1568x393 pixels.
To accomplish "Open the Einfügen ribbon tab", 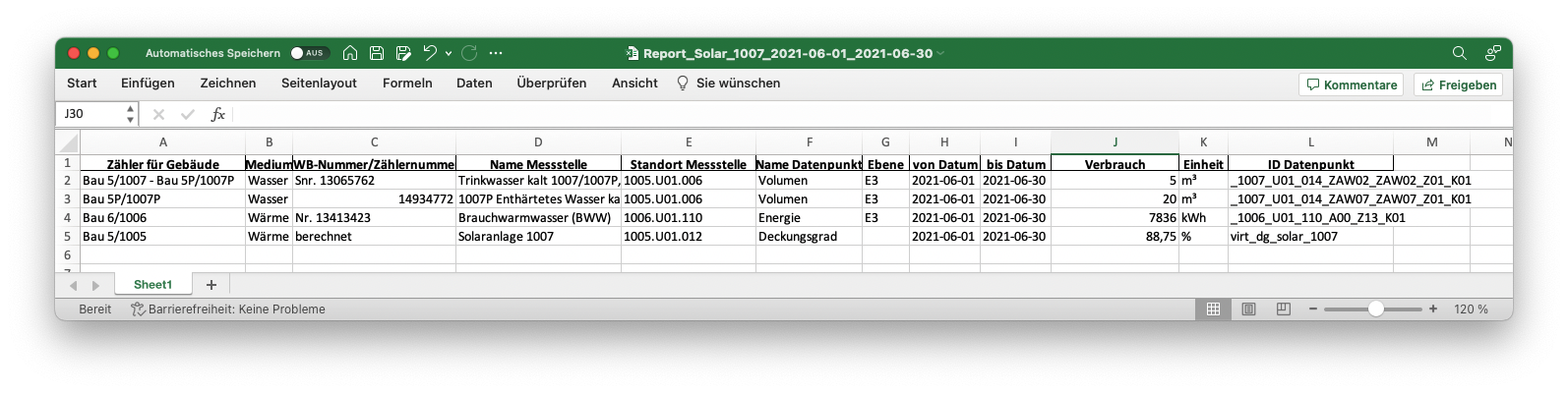I will click(148, 84).
